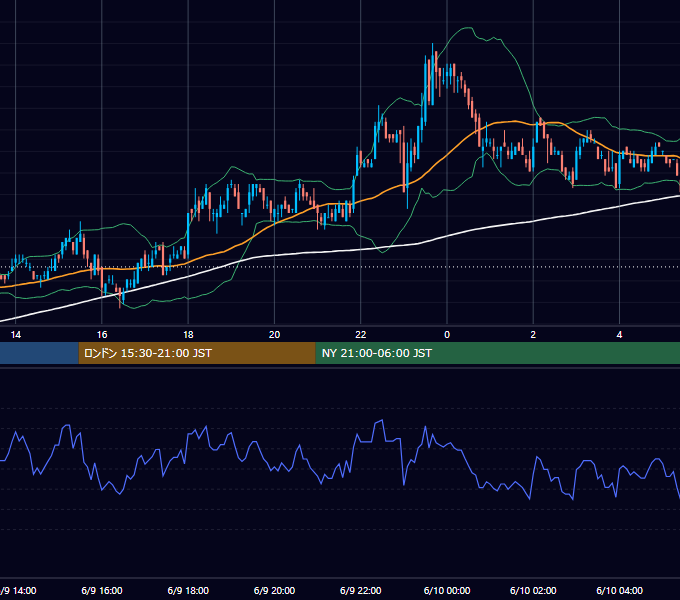Click the 6/9 20:00 timestamp on the lower axis

pyautogui.click(x=275, y=590)
